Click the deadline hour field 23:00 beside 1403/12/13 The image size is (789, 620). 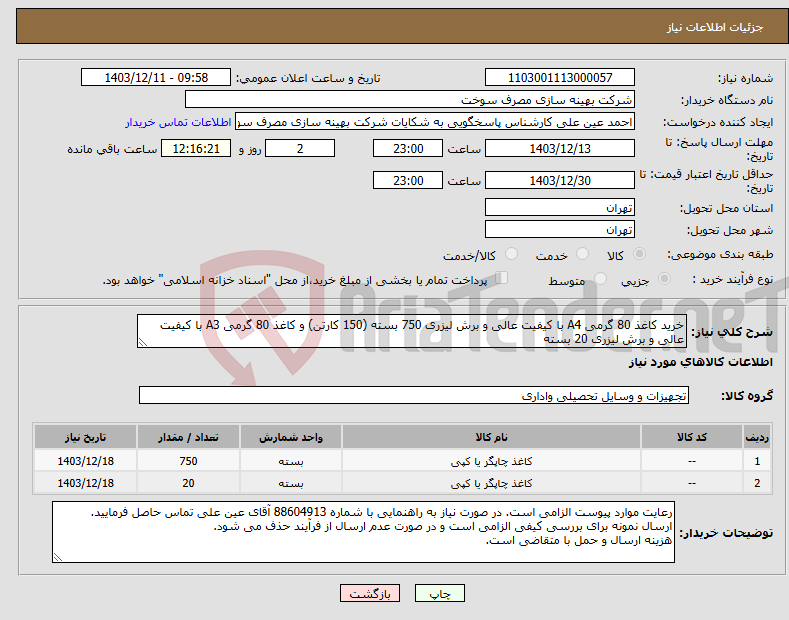coord(408,148)
